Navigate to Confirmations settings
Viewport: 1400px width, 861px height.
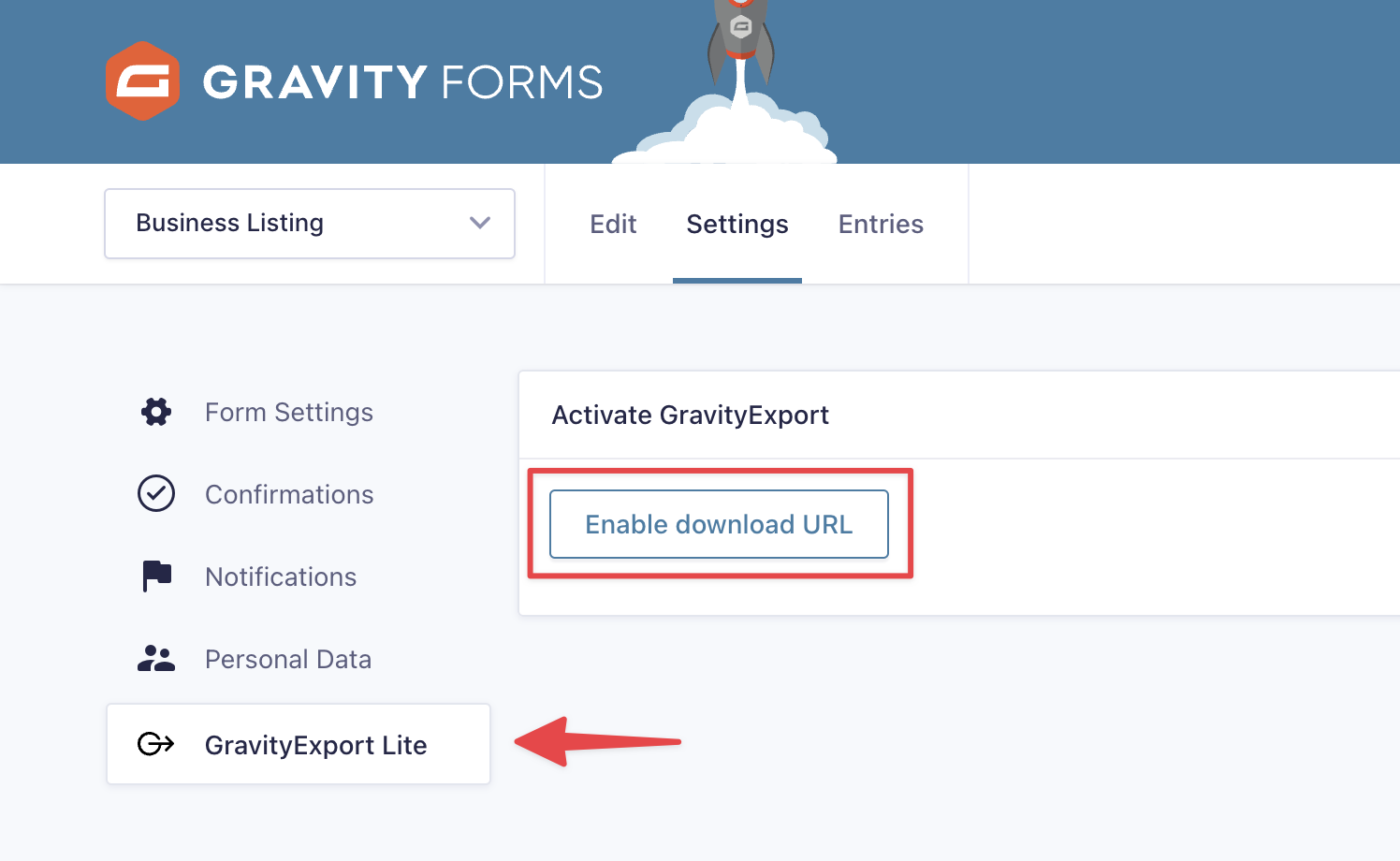coord(289,493)
